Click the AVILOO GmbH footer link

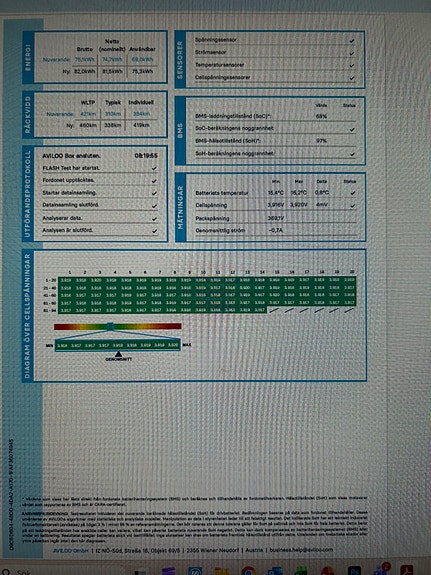(x=71, y=550)
